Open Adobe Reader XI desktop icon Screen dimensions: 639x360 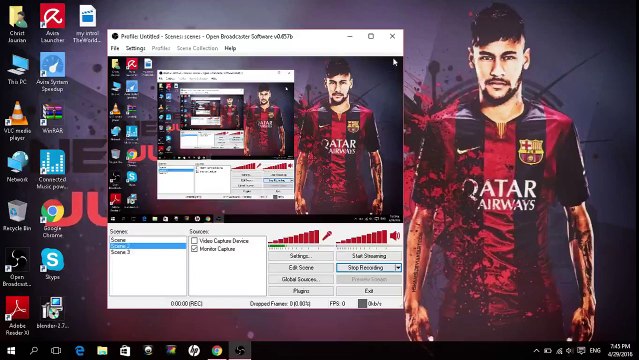point(17,316)
